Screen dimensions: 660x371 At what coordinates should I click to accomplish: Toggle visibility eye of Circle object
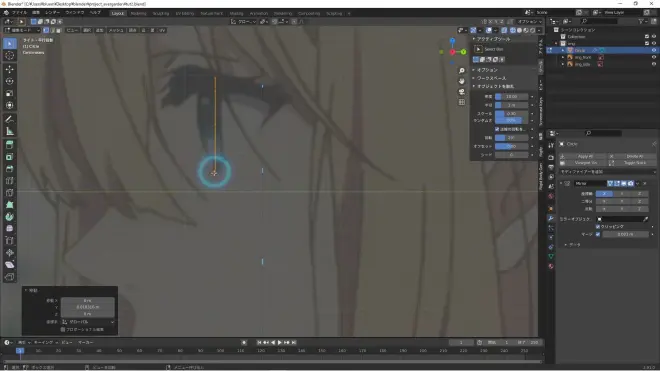tap(654, 50)
